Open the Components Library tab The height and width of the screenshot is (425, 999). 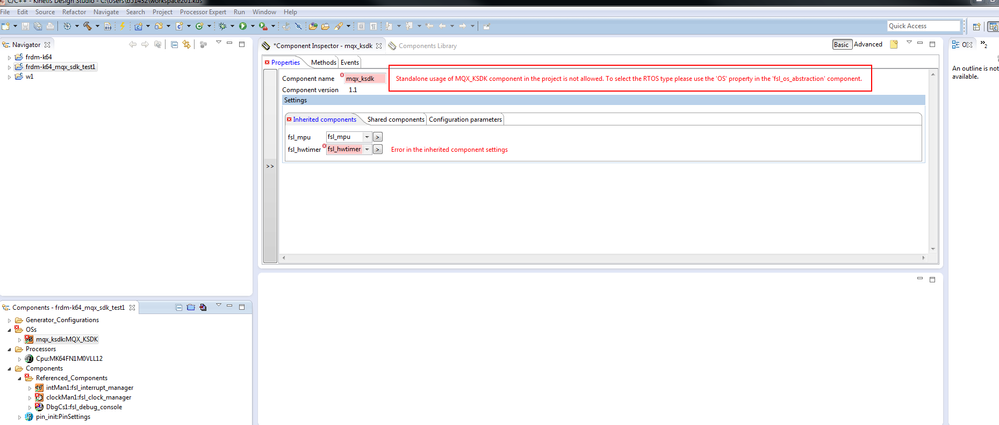423,45
